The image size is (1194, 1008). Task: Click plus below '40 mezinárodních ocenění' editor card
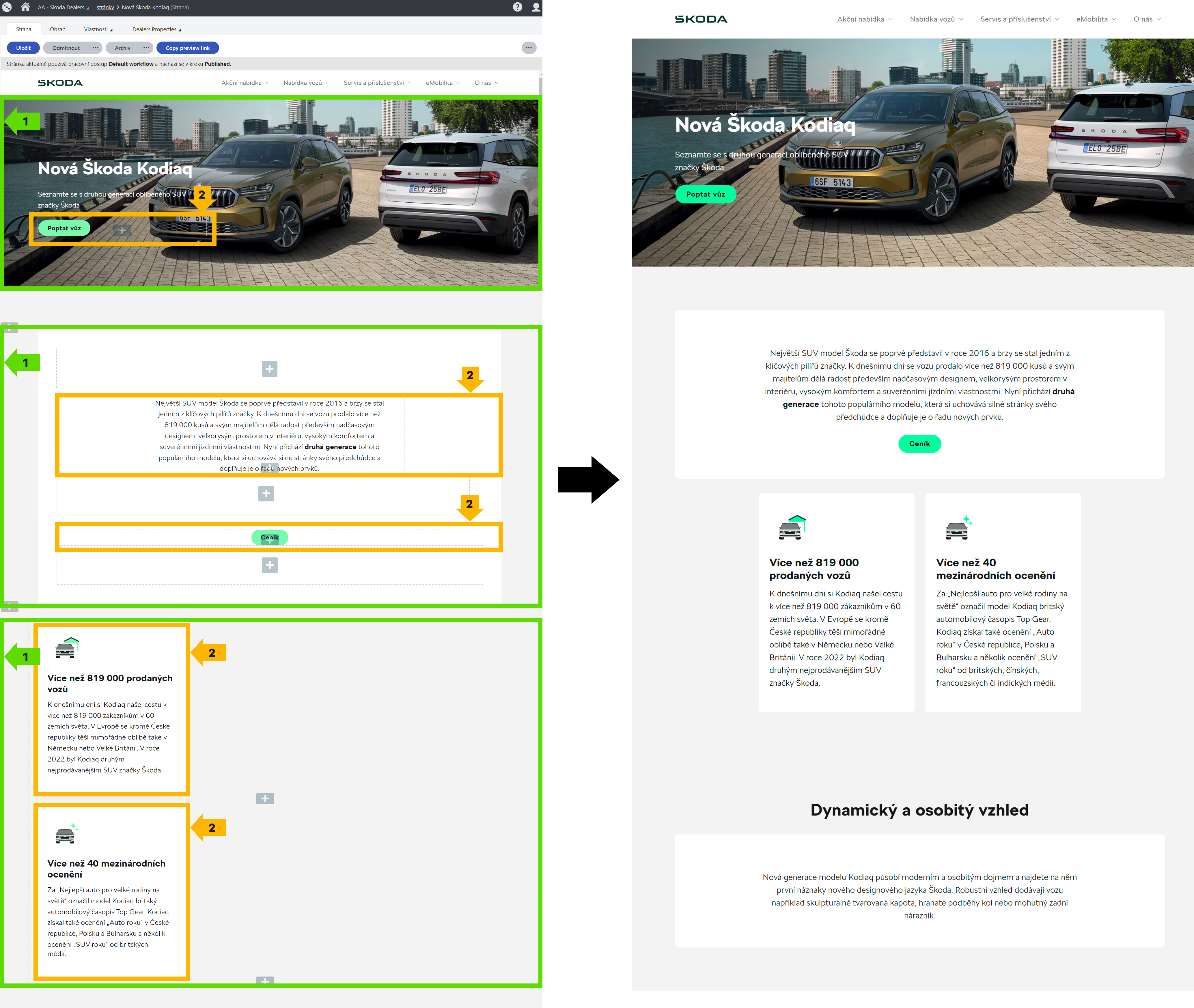coord(265,981)
